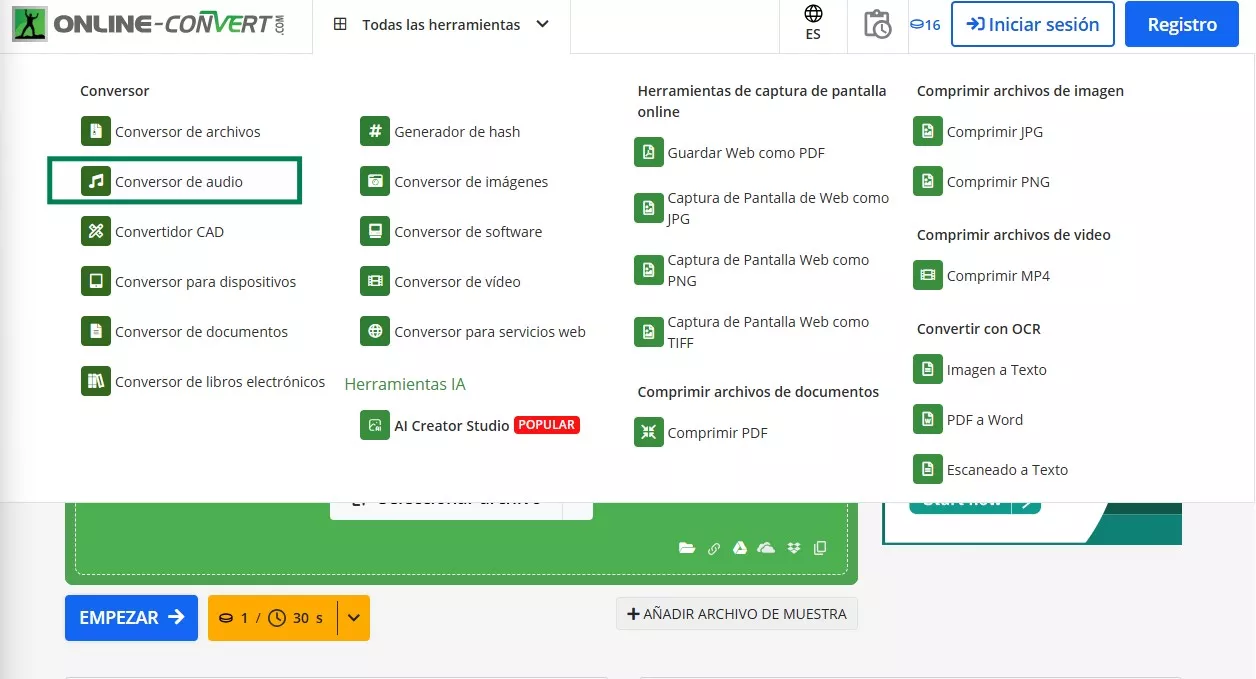Viewport: 1256px width, 679px height.
Task: Click the Iniciar sesión button
Action: (1033, 24)
